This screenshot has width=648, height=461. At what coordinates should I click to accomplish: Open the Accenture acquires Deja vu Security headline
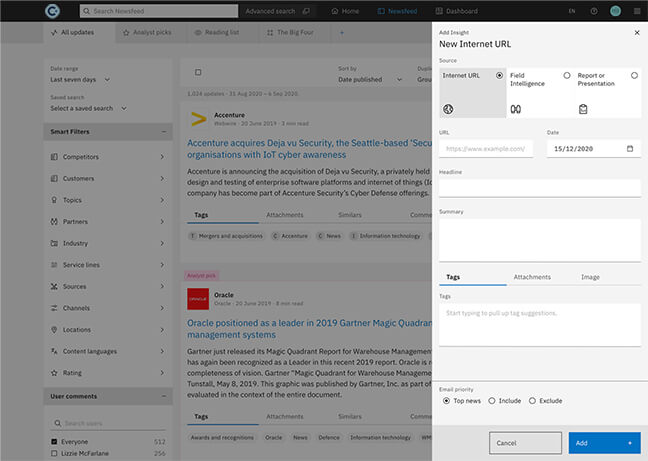coord(309,149)
